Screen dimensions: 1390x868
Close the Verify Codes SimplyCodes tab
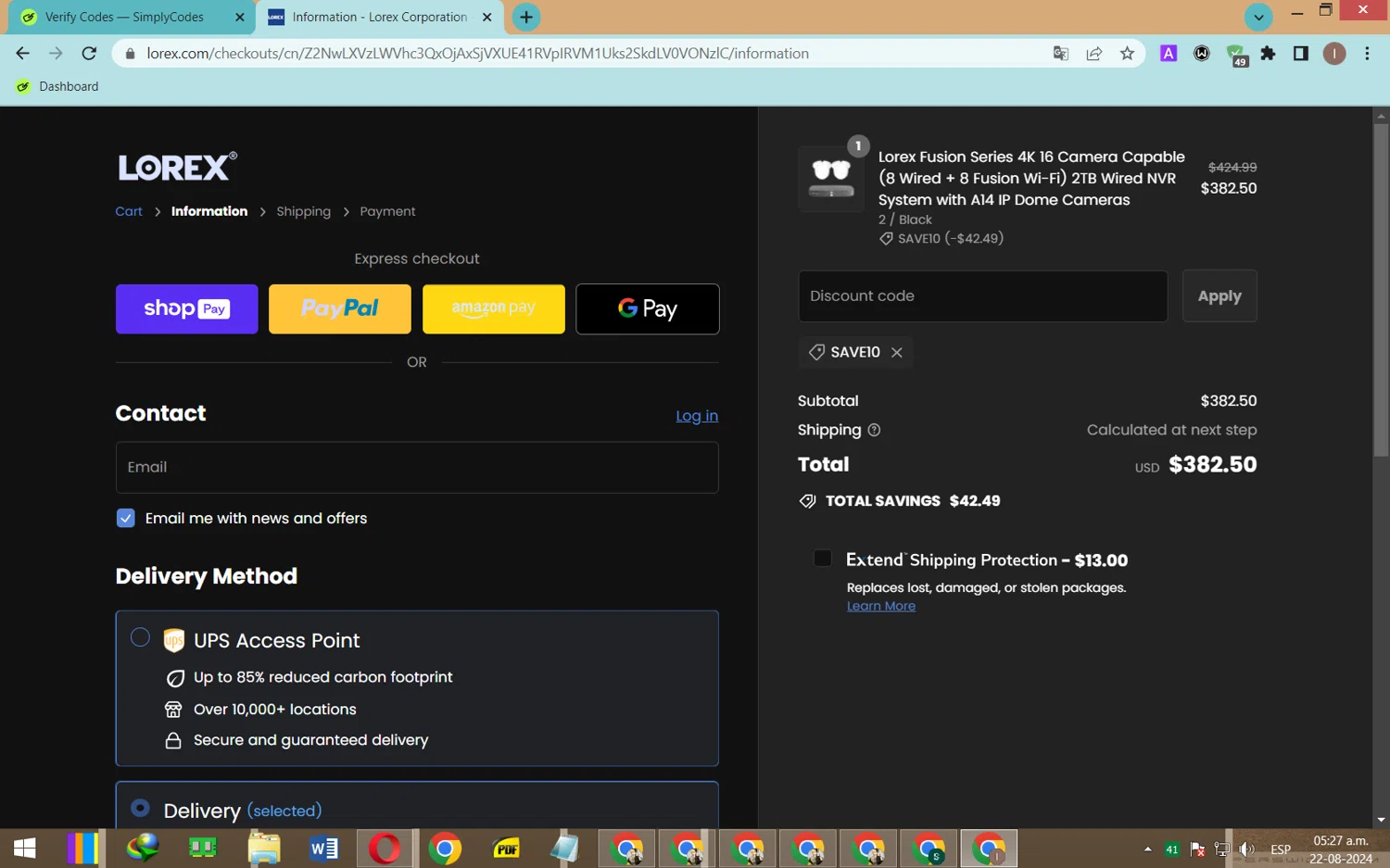point(240,17)
